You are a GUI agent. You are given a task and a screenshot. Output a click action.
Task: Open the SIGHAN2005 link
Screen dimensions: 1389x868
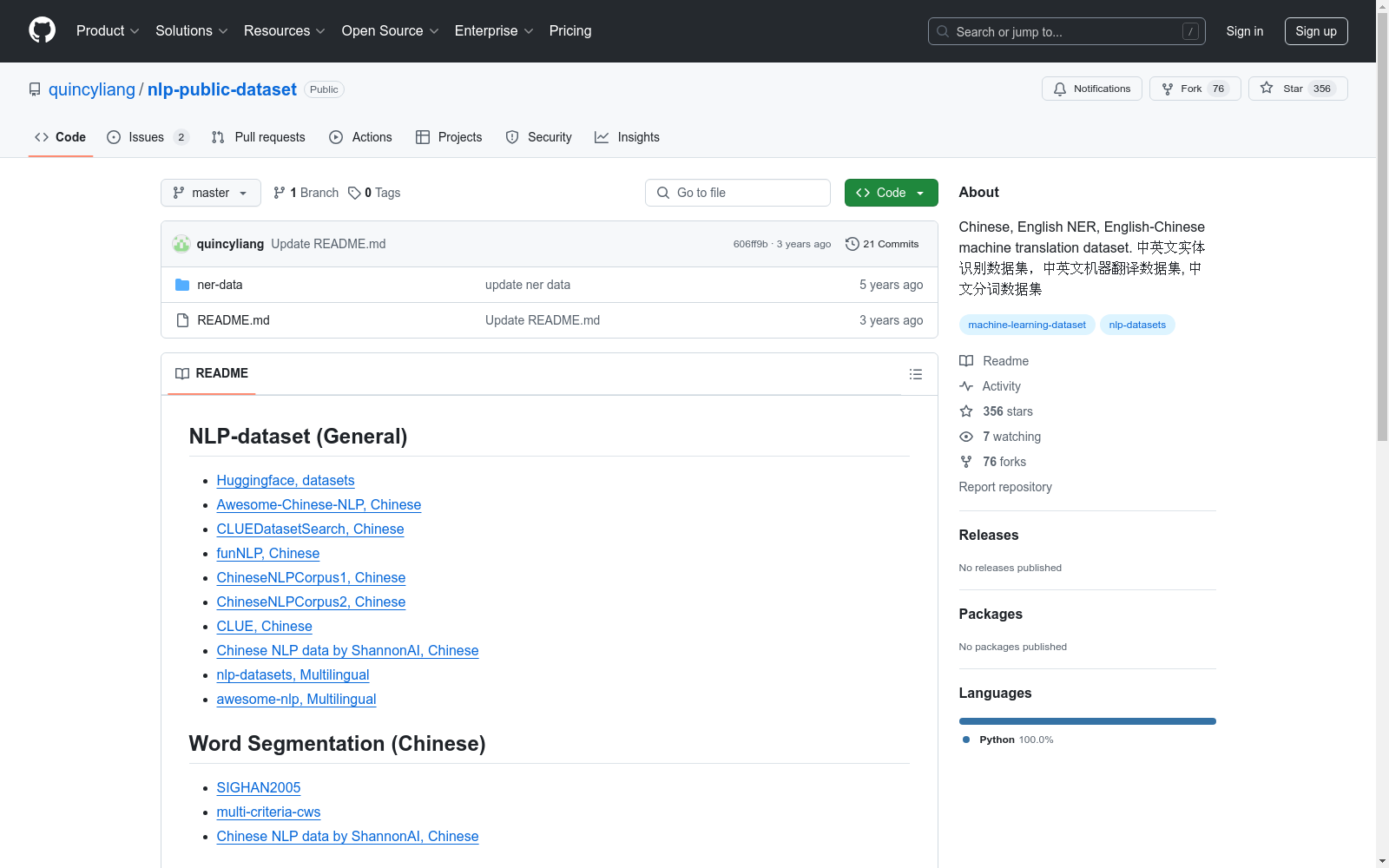pyautogui.click(x=259, y=788)
